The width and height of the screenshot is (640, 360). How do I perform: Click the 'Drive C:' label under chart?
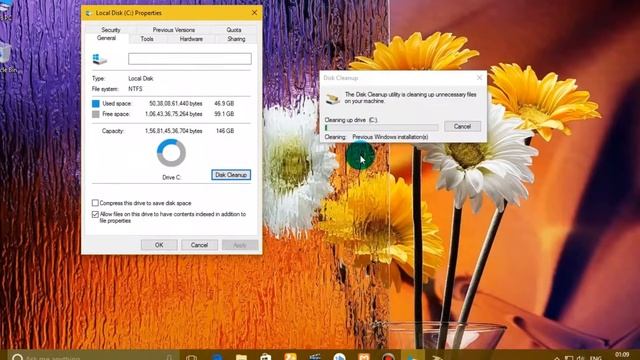click(171, 178)
